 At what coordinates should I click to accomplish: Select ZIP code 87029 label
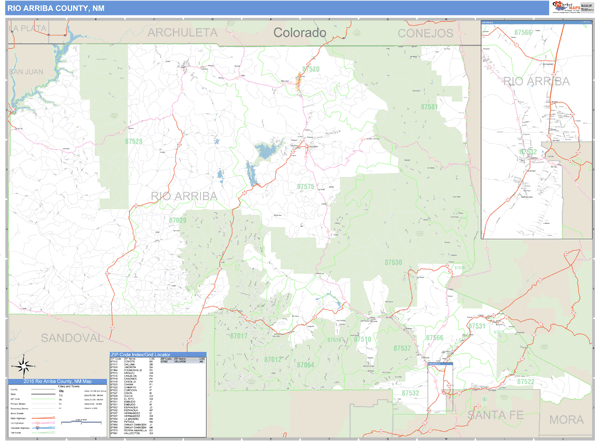tap(177, 220)
